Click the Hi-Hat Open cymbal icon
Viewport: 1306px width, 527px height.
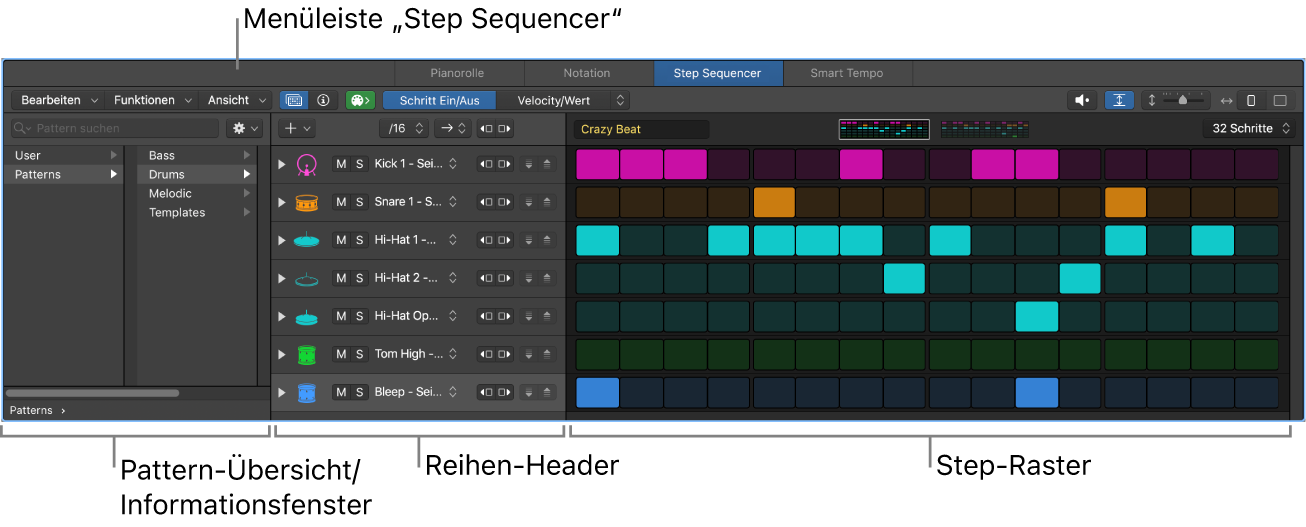tap(307, 316)
